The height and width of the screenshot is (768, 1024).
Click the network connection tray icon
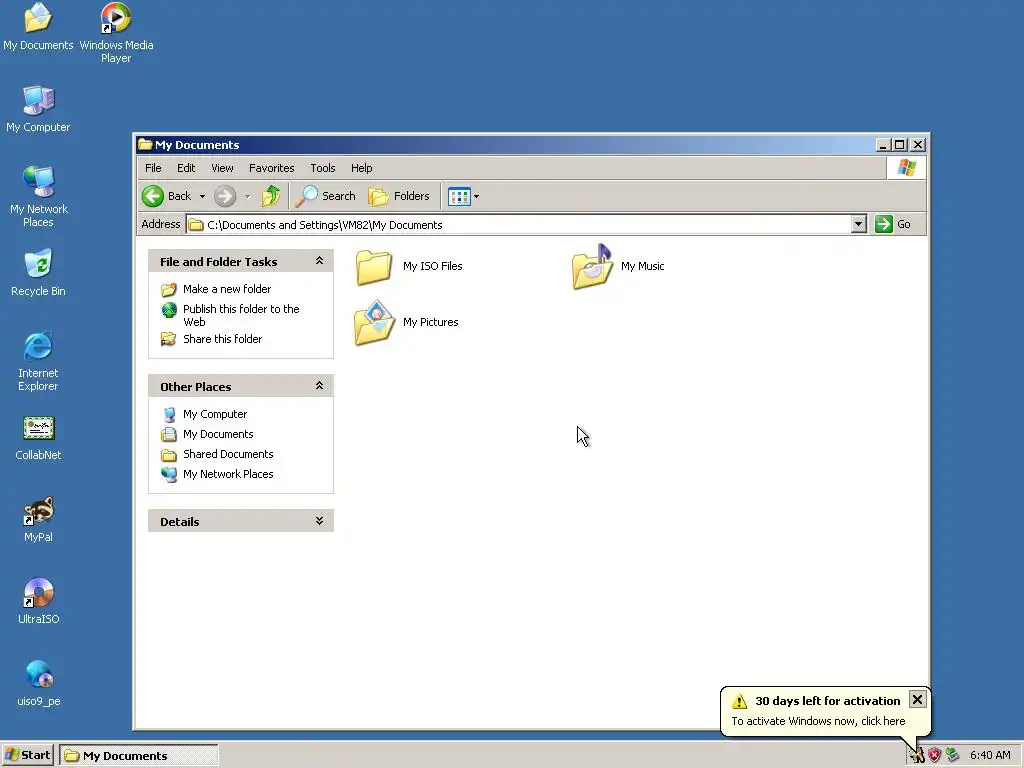[x=952, y=755]
